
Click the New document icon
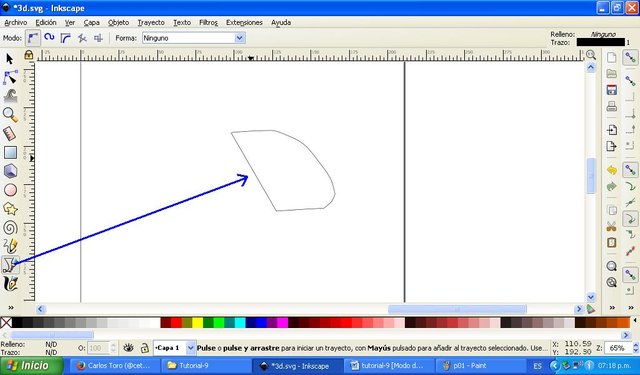pos(611,58)
